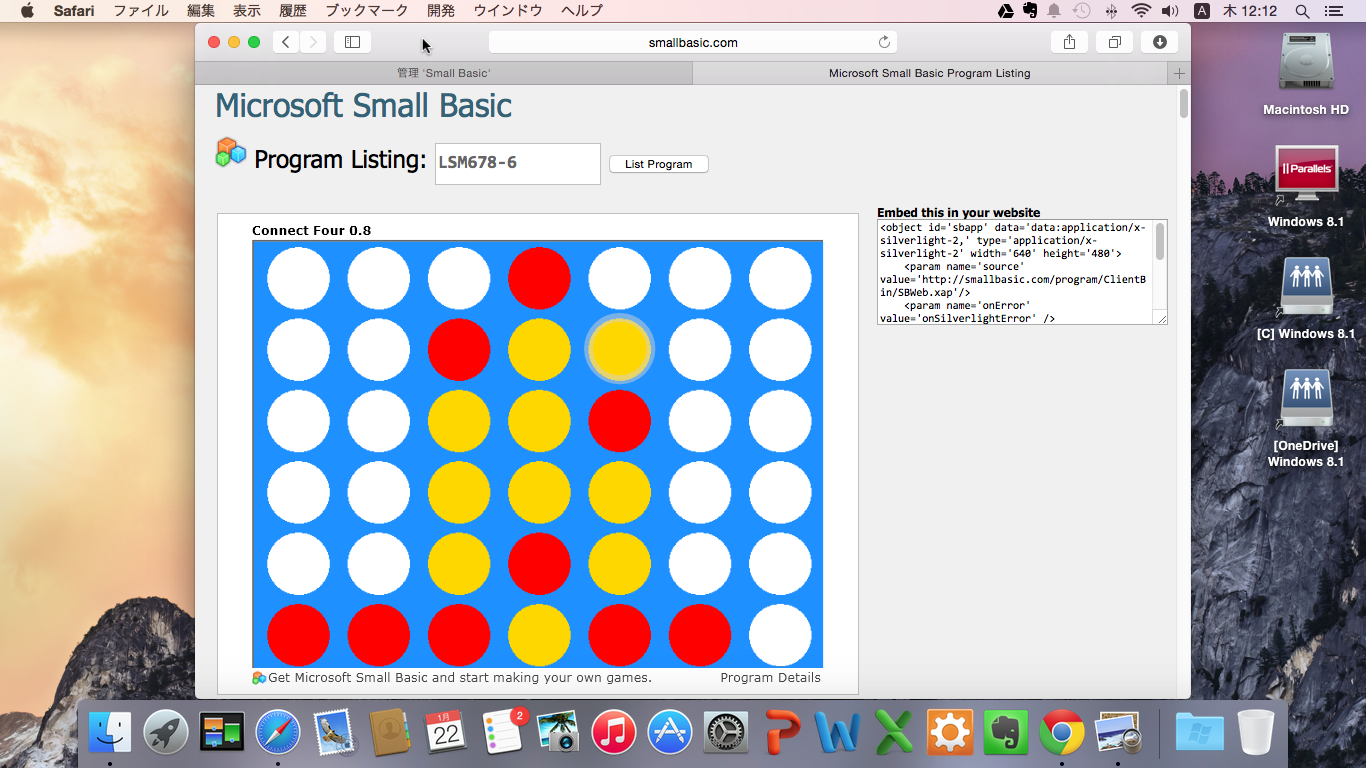Open the volume control in the menu bar
The width and height of the screenshot is (1366, 768).
point(1170,11)
